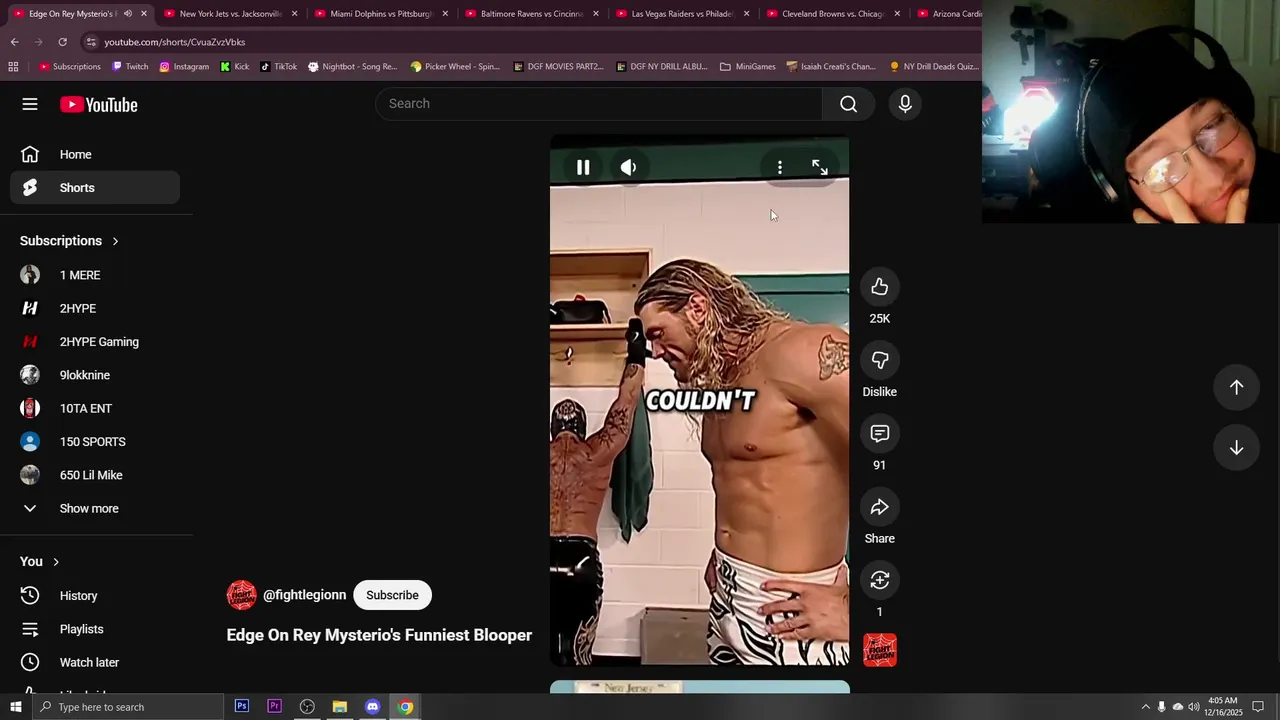Expand the You section chevron

click(x=56, y=562)
